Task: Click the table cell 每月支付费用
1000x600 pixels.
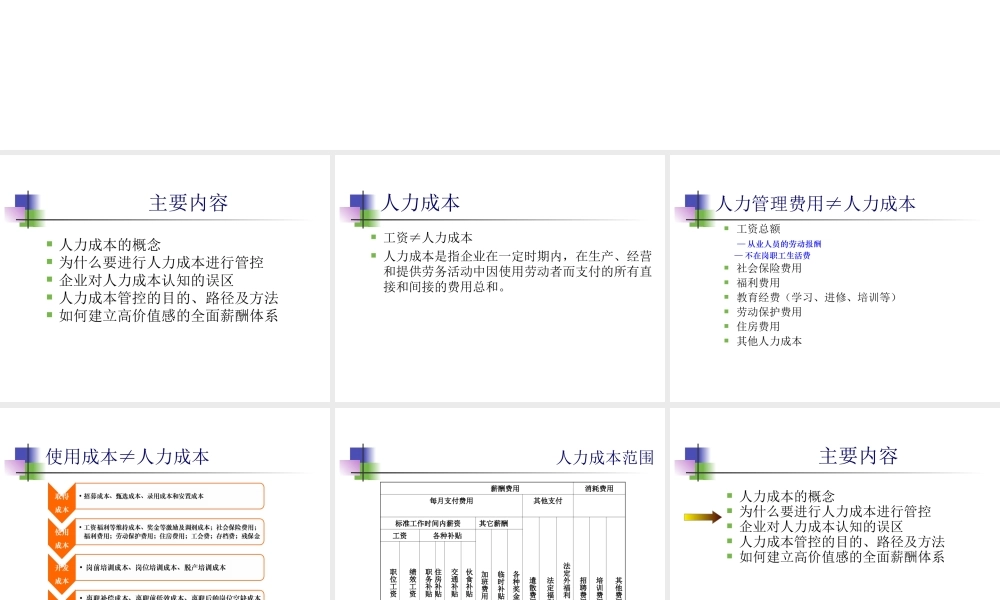Action: coord(452,501)
